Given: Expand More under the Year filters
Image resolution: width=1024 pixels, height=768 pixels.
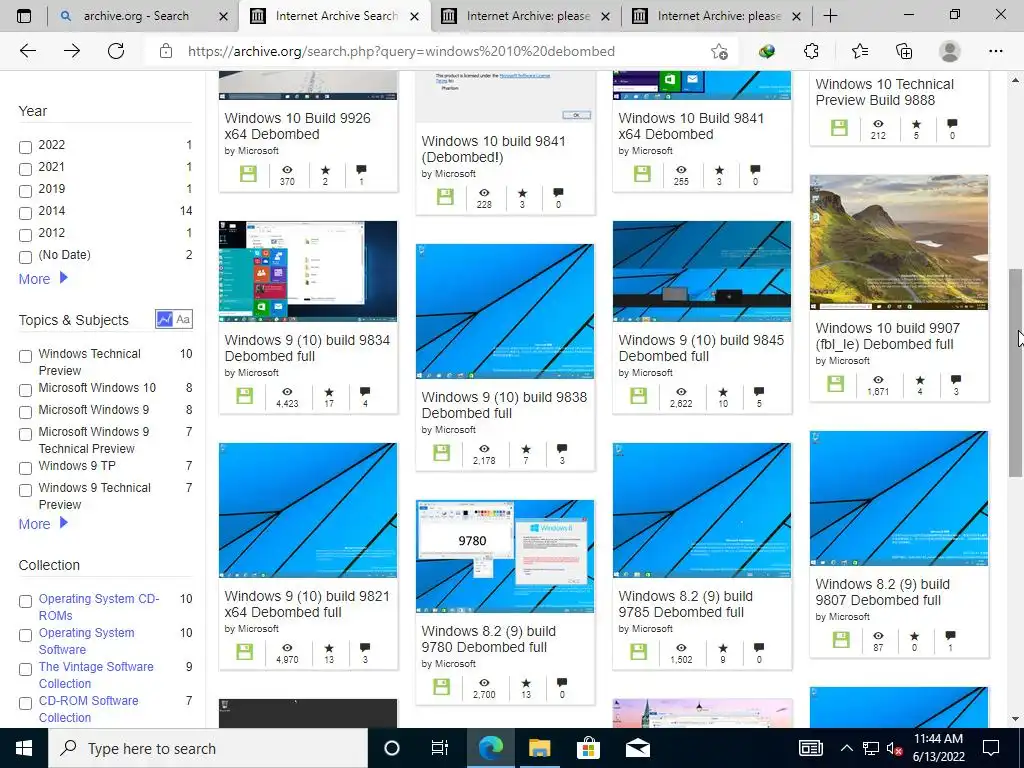Looking at the screenshot, I should pos(43,279).
